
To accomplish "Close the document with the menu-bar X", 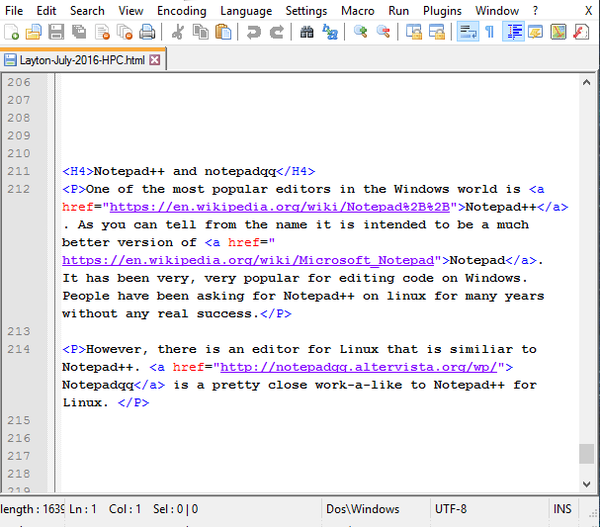I will (x=588, y=11).
